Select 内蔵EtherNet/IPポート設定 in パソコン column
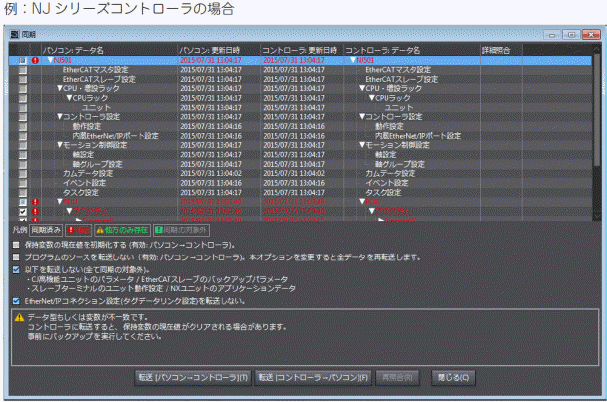607x402 pixels. [x=115, y=136]
